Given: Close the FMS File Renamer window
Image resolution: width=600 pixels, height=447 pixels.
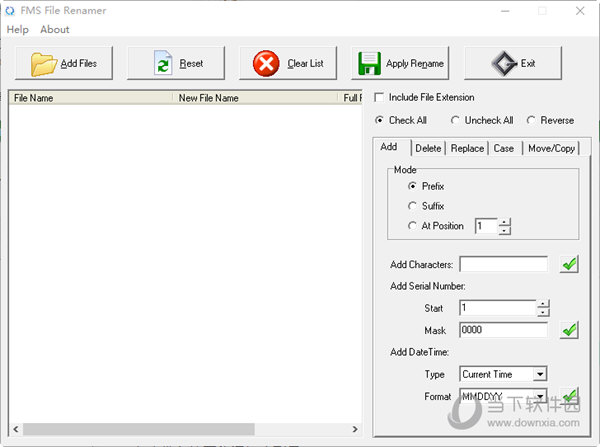Looking at the screenshot, I should [x=580, y=11].
